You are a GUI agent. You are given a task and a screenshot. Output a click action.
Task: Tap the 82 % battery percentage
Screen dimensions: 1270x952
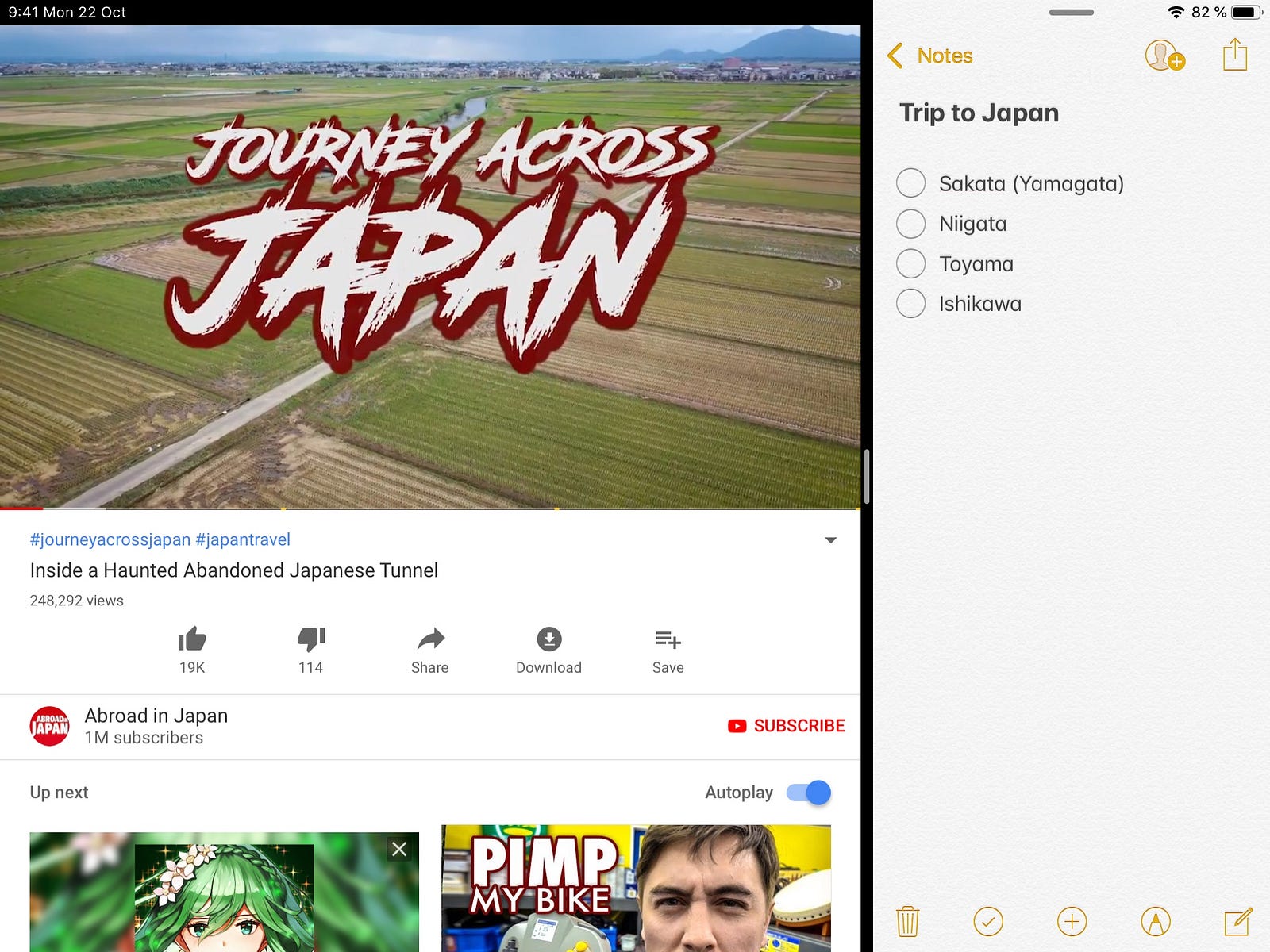[1209, 12]
